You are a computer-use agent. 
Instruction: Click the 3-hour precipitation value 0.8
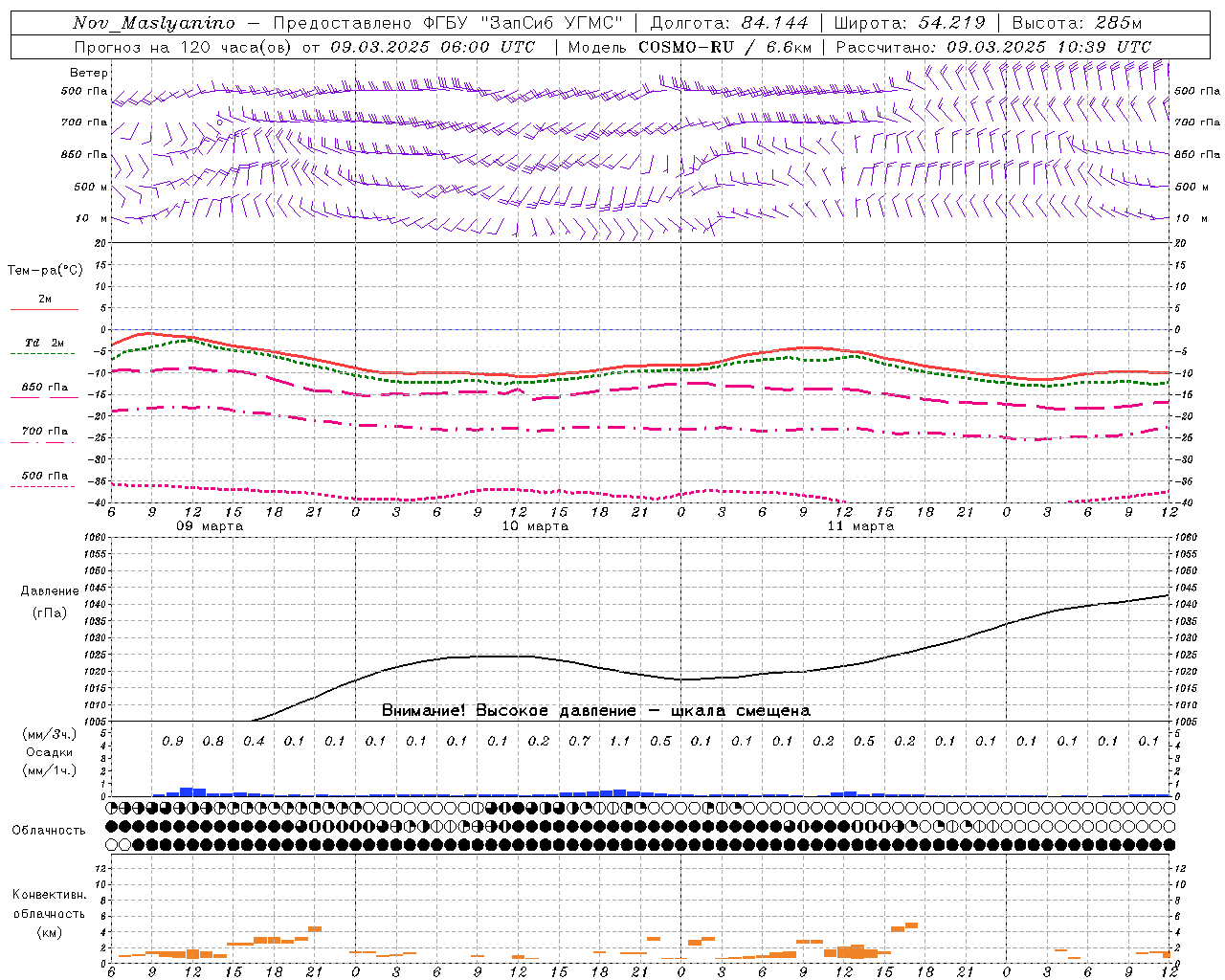(x=212, y=742)
